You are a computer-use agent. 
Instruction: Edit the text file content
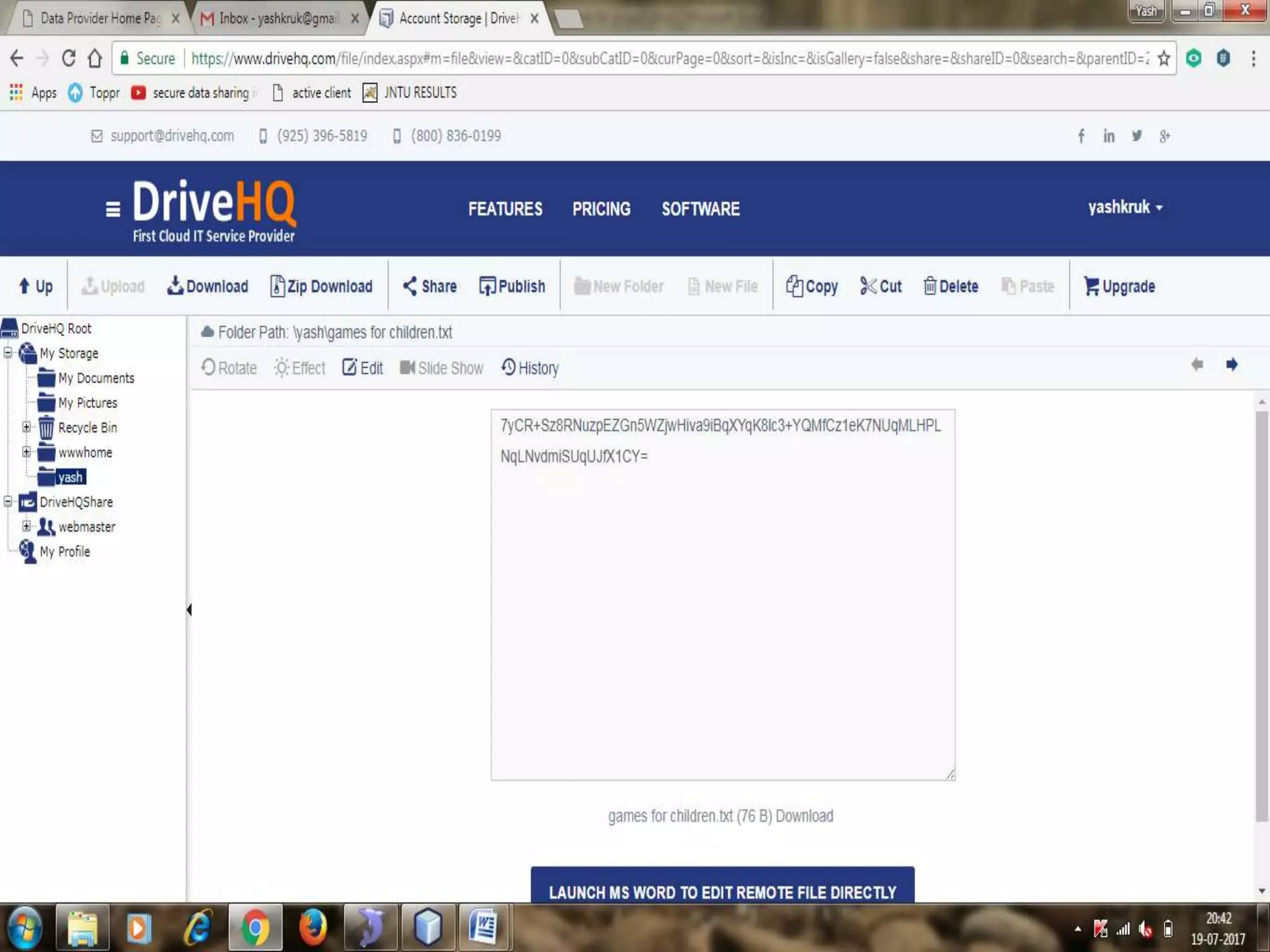point(363,368)
